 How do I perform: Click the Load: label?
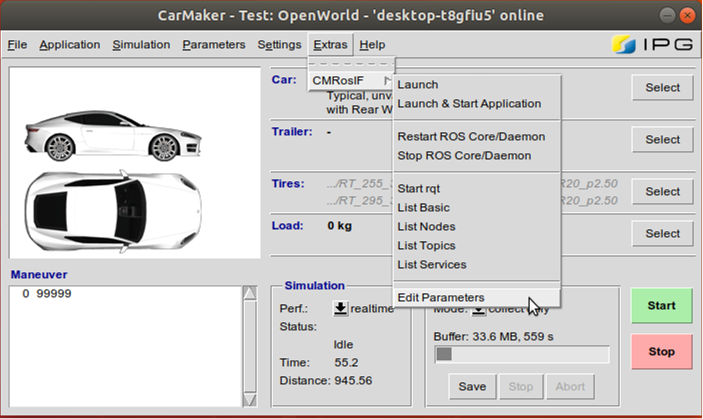point(287,226)
